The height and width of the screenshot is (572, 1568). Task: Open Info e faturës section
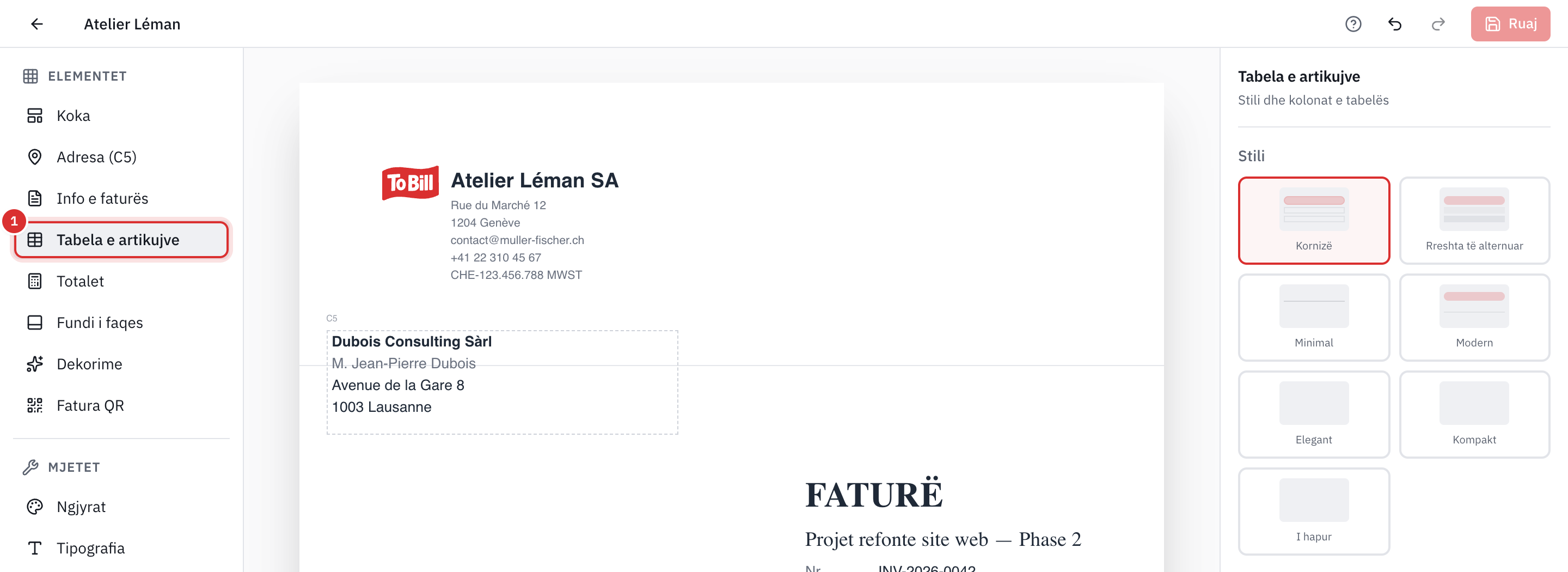tap(121, 199)
